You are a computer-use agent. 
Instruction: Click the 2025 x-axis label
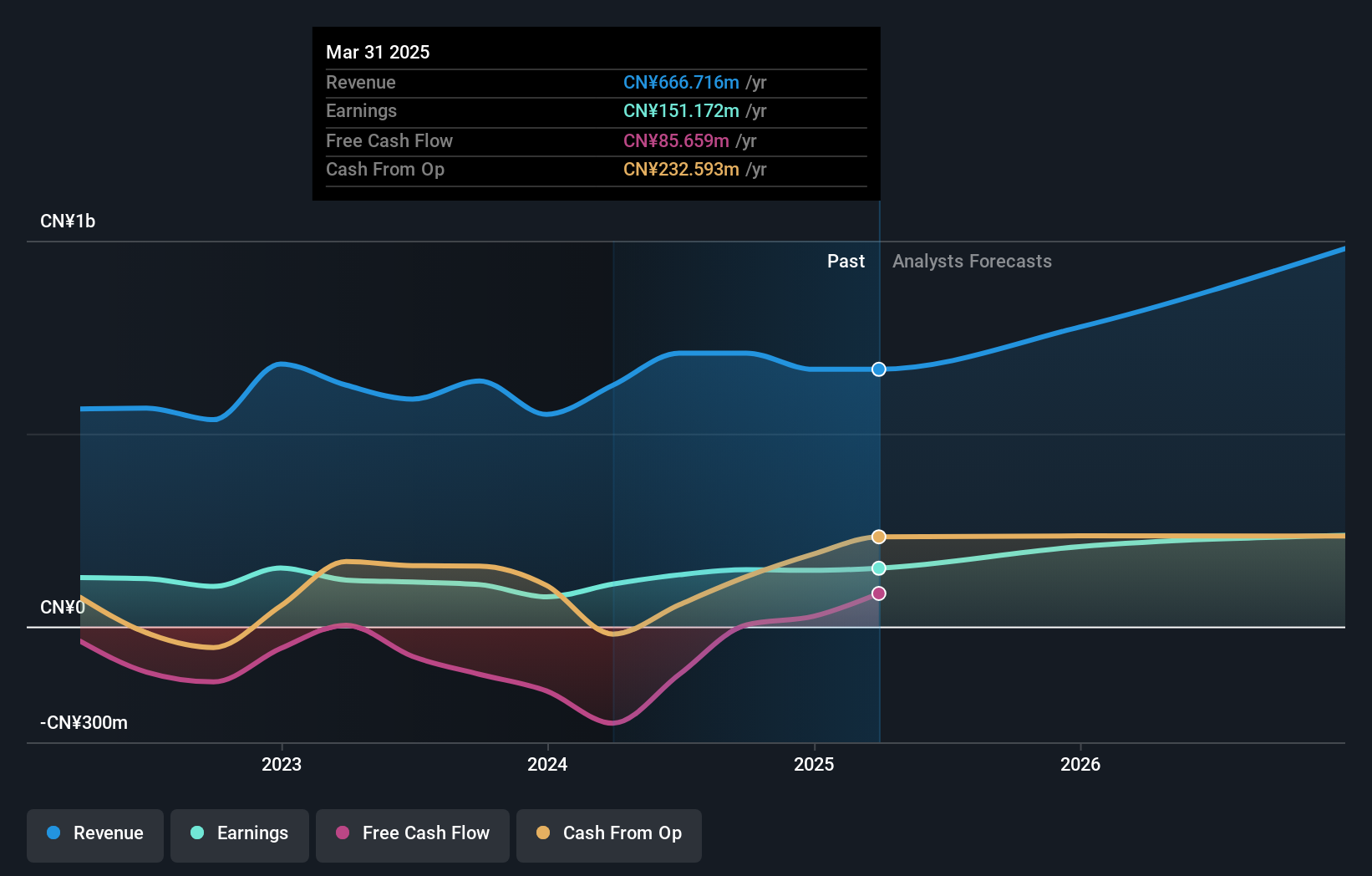814,764
